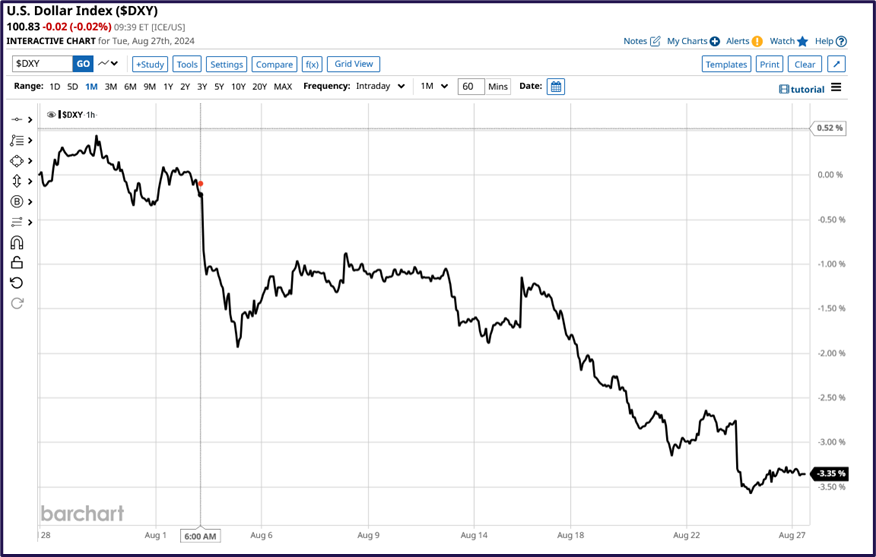Open the Tools menu

tap(187, 64)
